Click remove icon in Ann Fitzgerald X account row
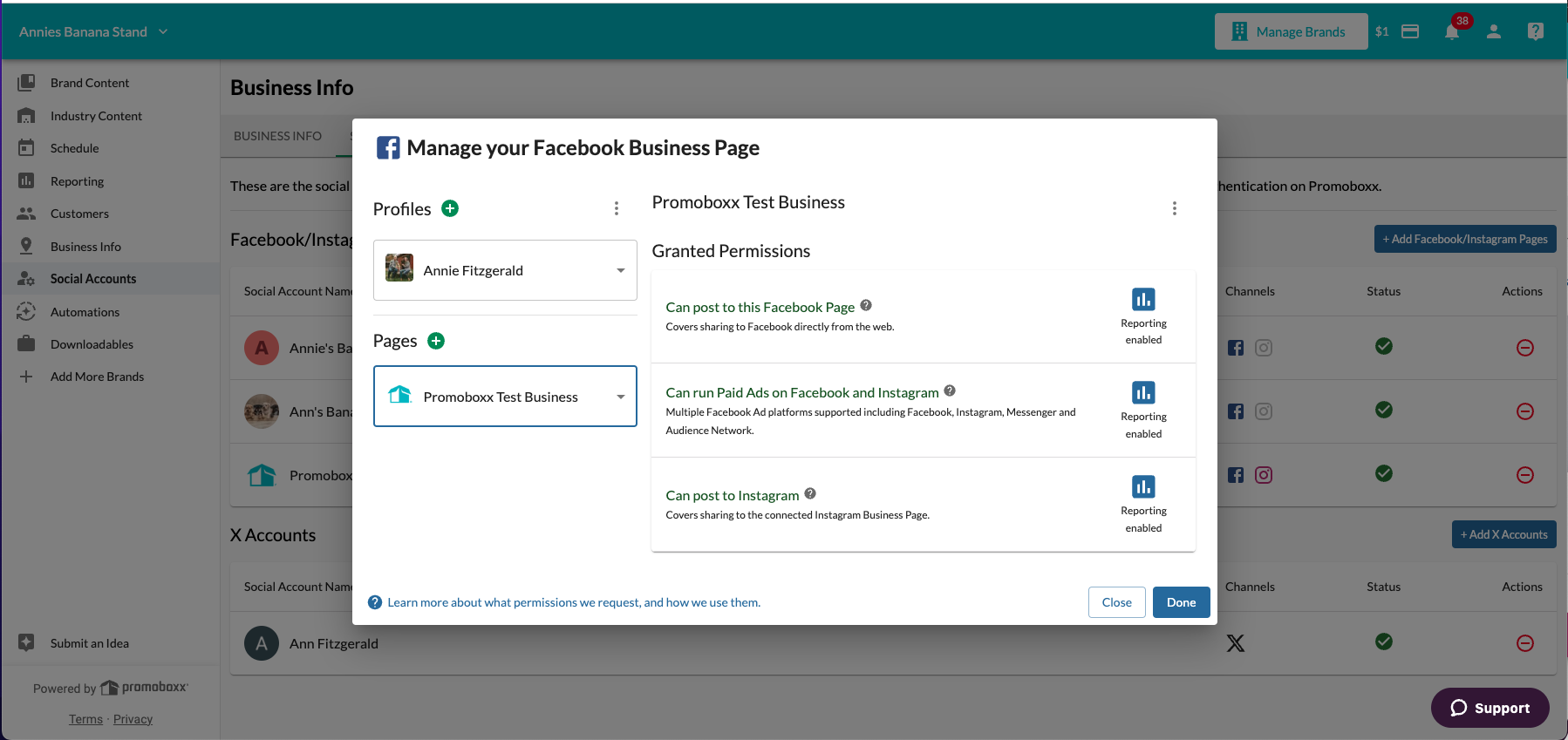This screenshot has width=1568, height=740. [1525, 643]
